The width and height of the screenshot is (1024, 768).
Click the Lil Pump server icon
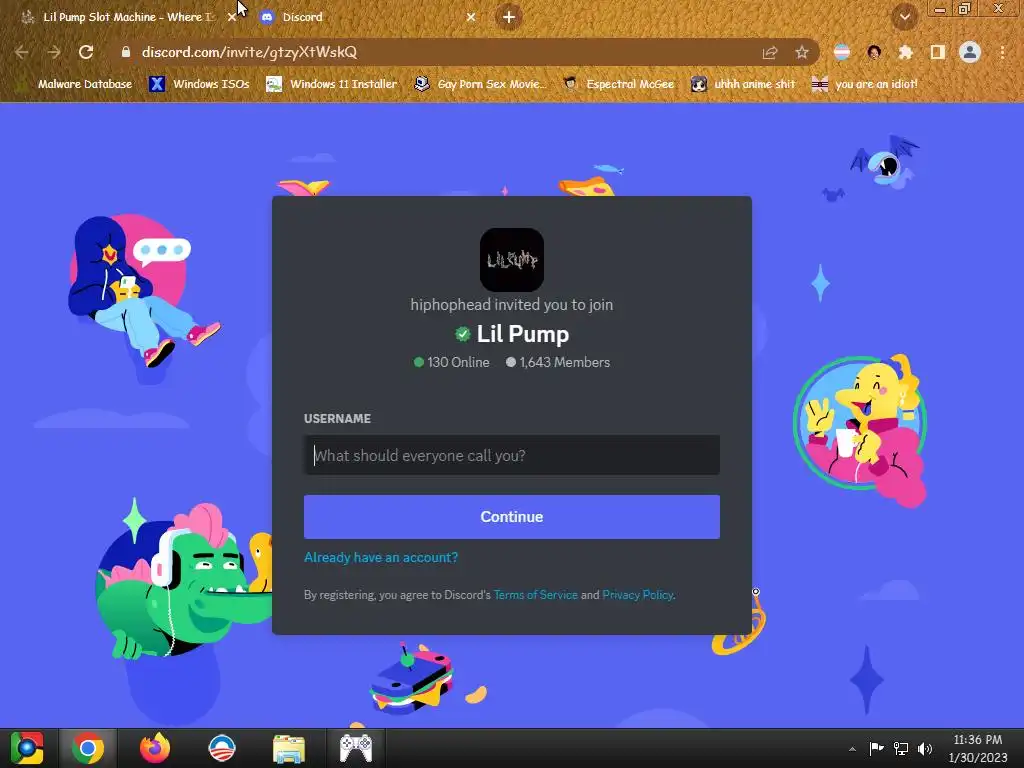click(512, 260)
